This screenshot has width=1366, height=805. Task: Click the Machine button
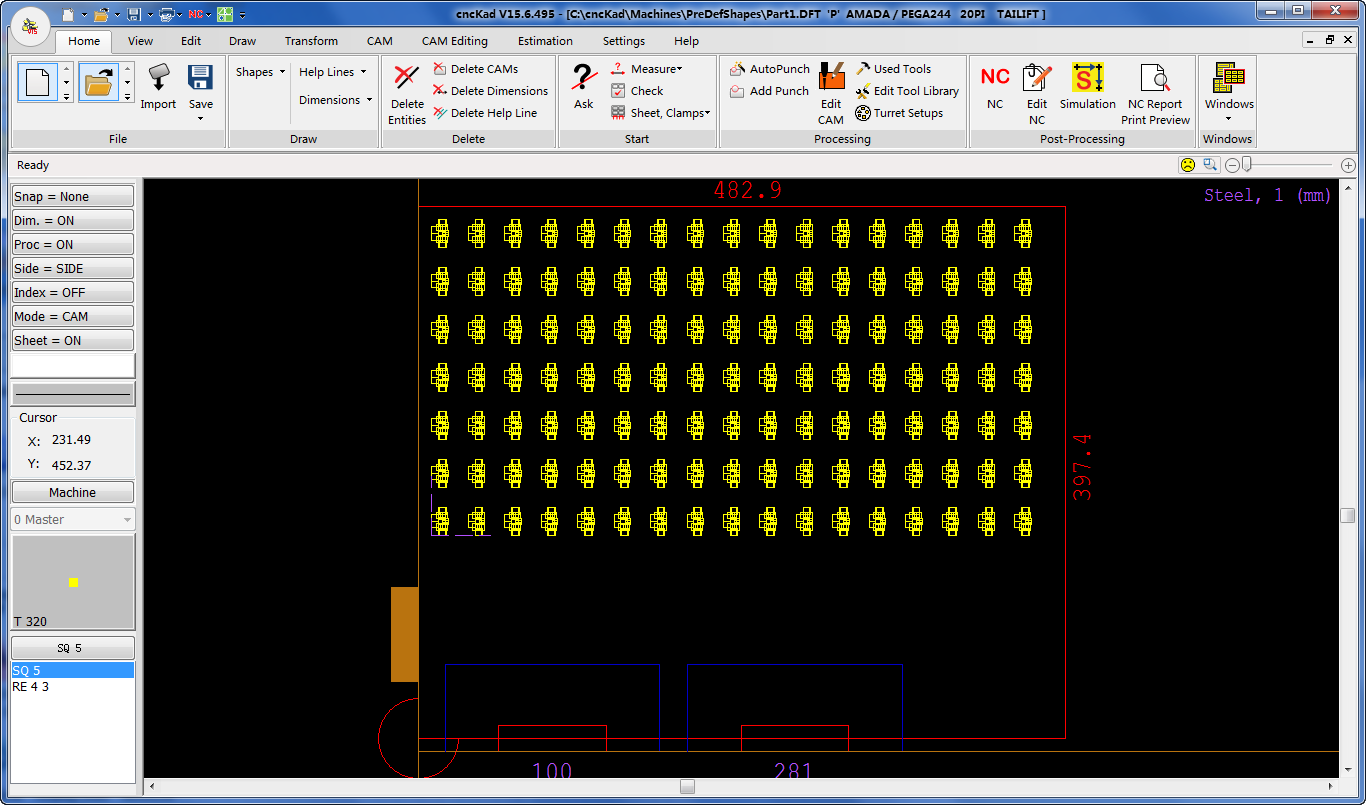pyautogui.click(x=72, y=493)
